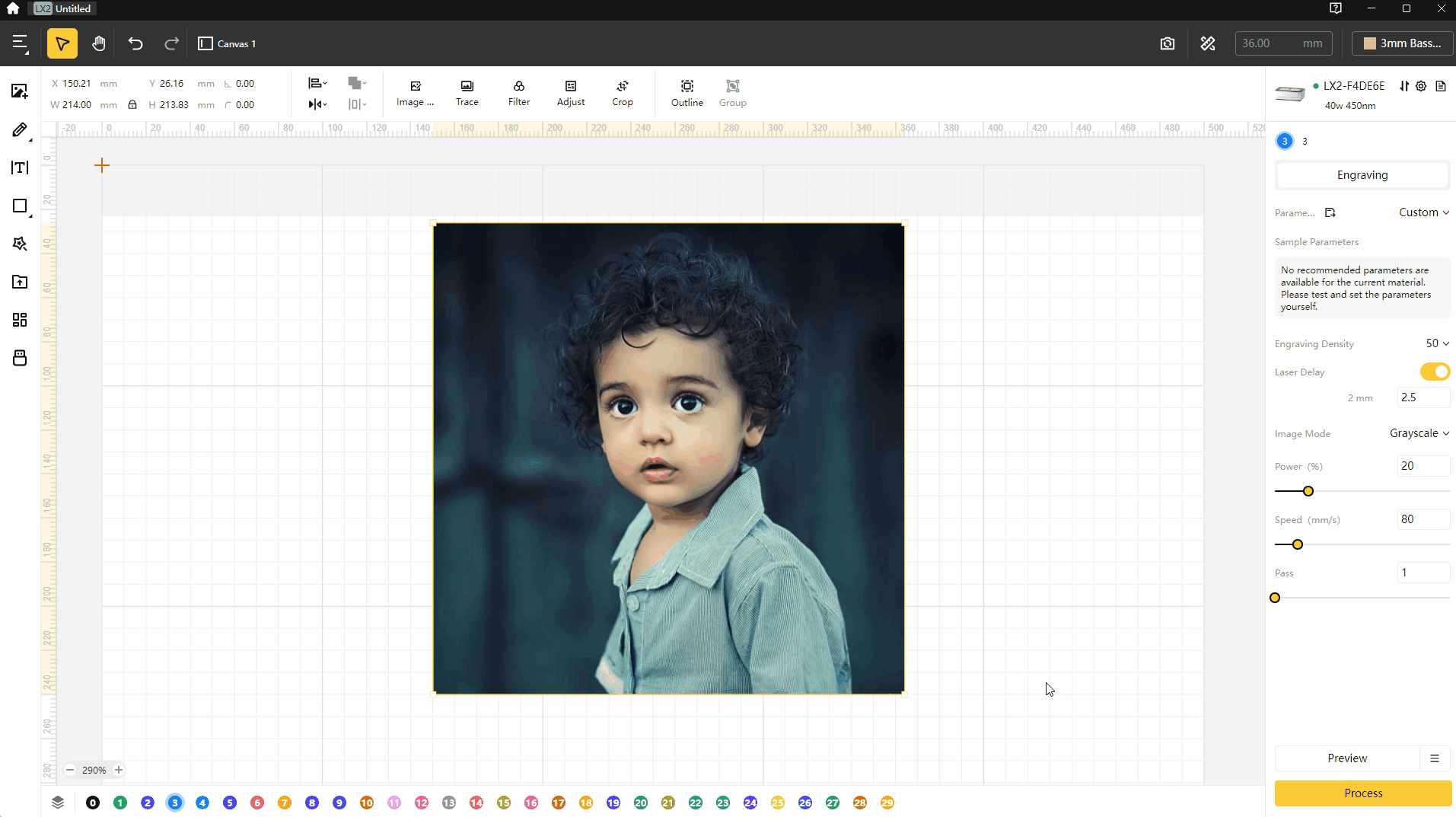Redo the last action
This screenshot has width=1456, height=817.
coord(172,43)
